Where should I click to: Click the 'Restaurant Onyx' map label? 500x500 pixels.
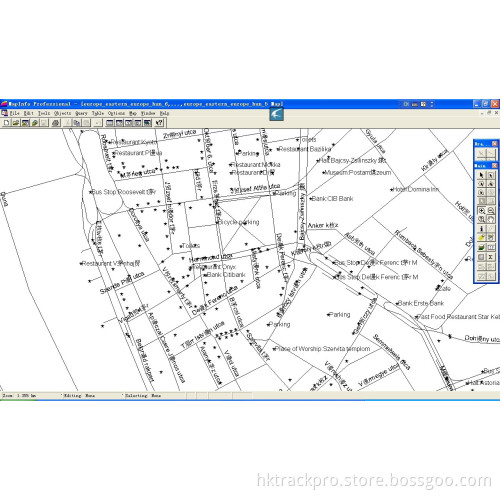(x=214, y=267)
